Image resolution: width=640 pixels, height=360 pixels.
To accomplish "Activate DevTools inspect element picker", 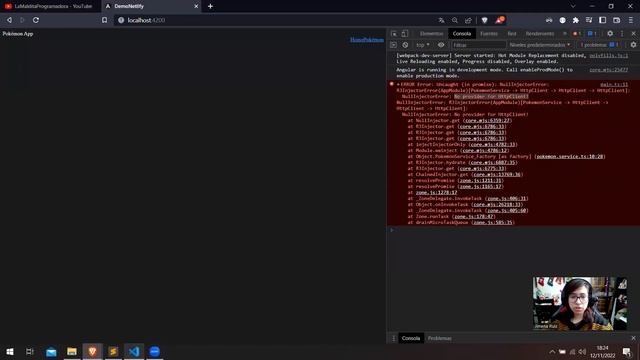I will 394,33.
